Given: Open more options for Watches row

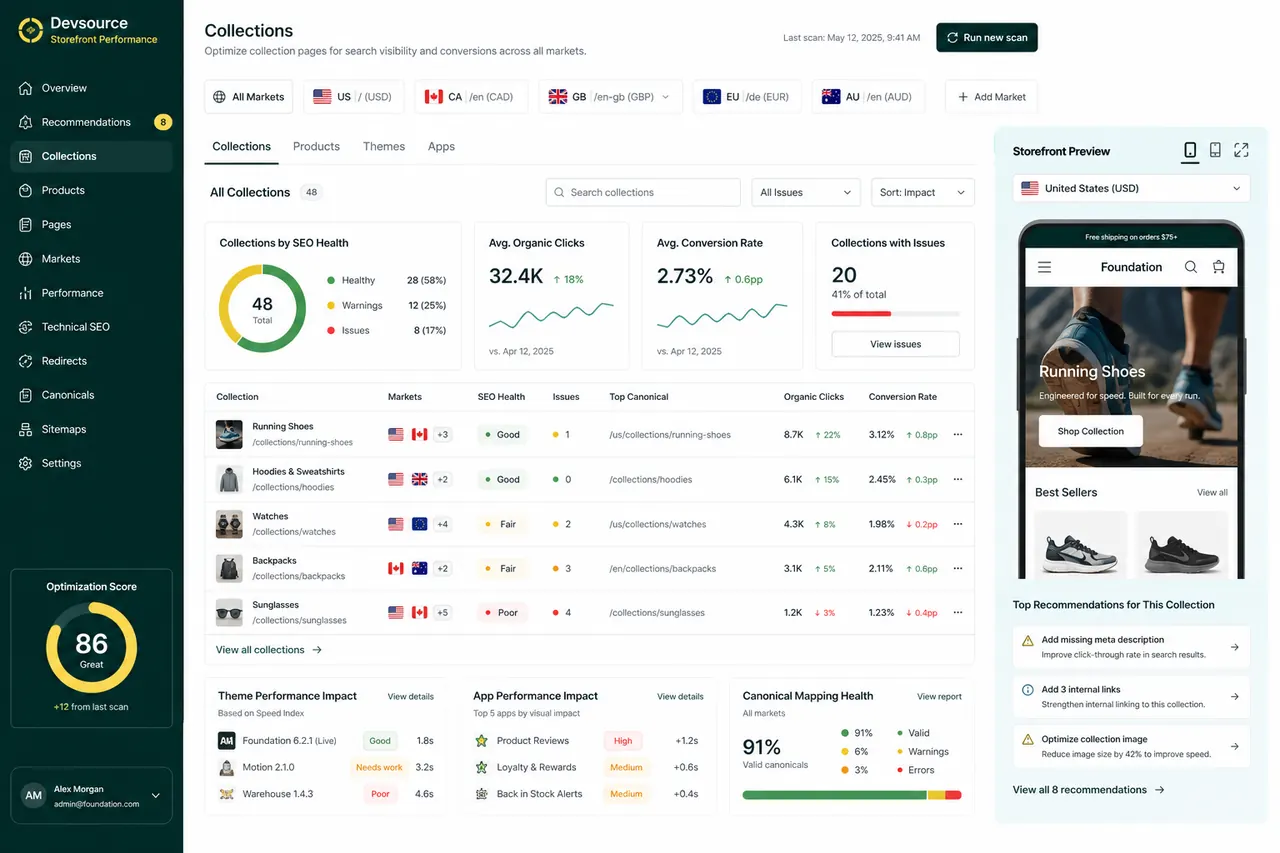Looking at the screenshot, I should point(958,524).
